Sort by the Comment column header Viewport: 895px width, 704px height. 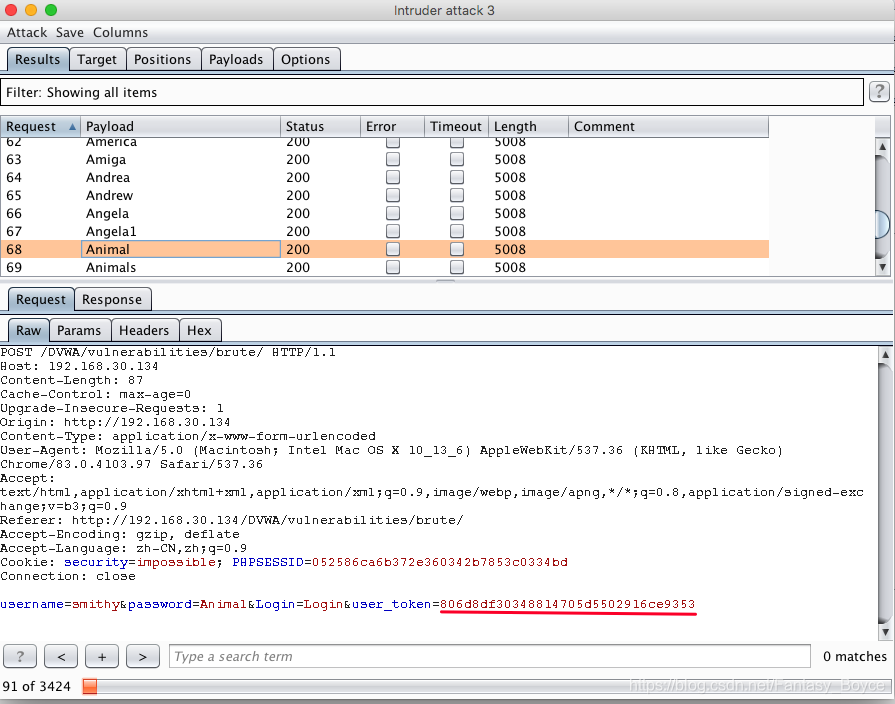click(x=668, y=127)
